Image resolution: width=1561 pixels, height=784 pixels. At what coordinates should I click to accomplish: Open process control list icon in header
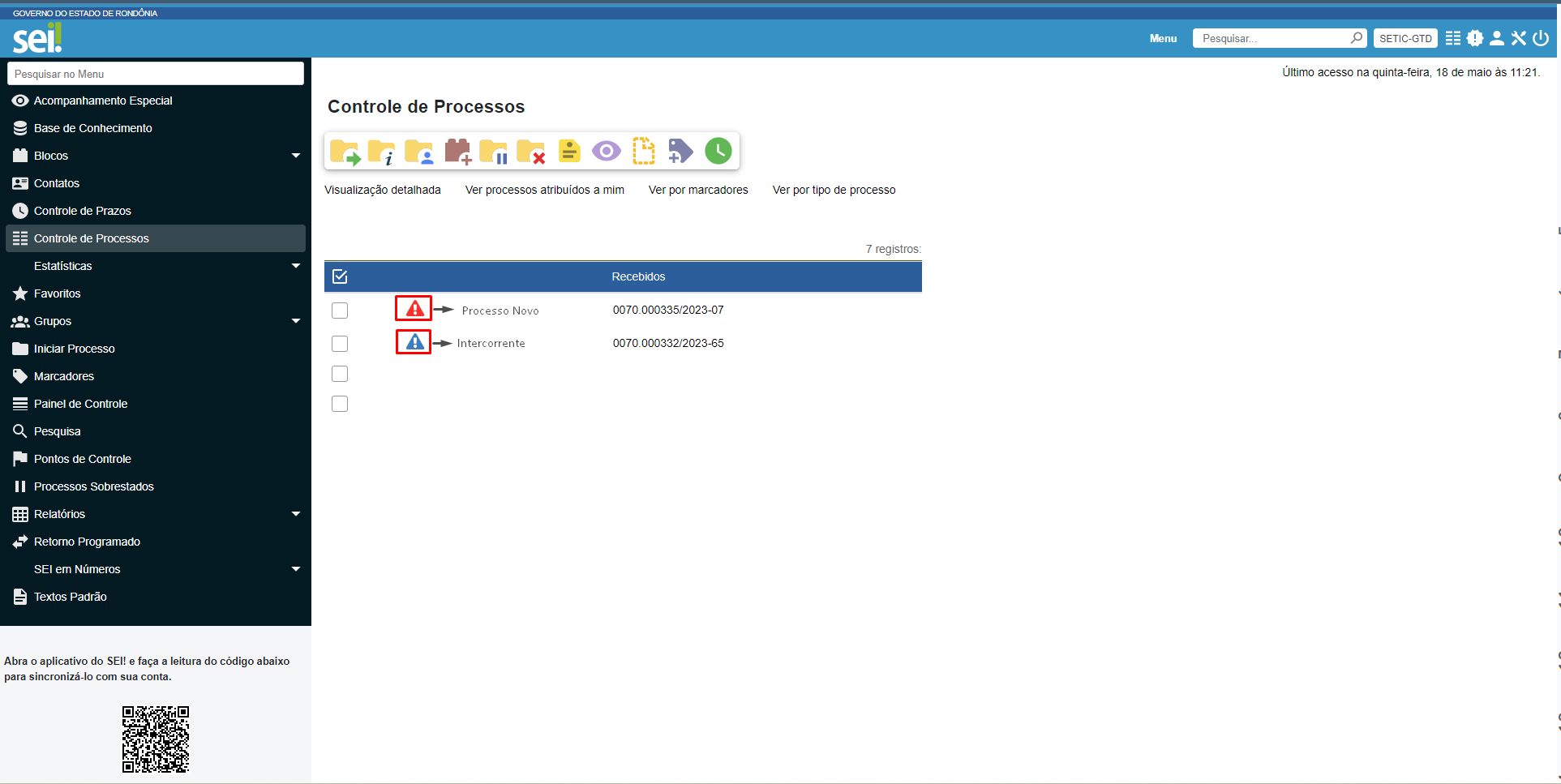click(1453, 38)
